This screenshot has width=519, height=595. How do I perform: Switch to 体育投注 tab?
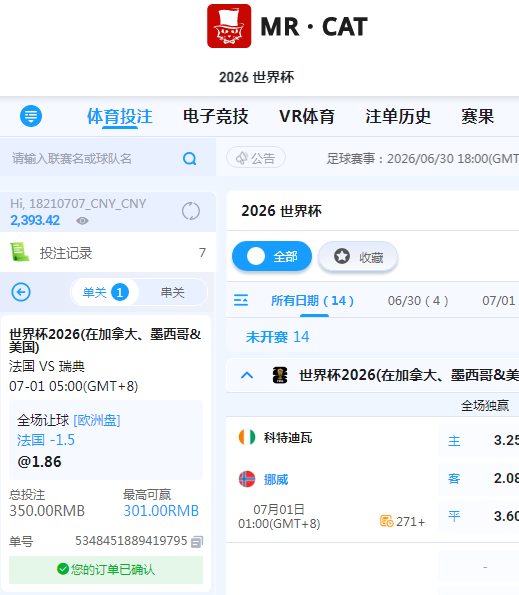click(x=120, y=116)
